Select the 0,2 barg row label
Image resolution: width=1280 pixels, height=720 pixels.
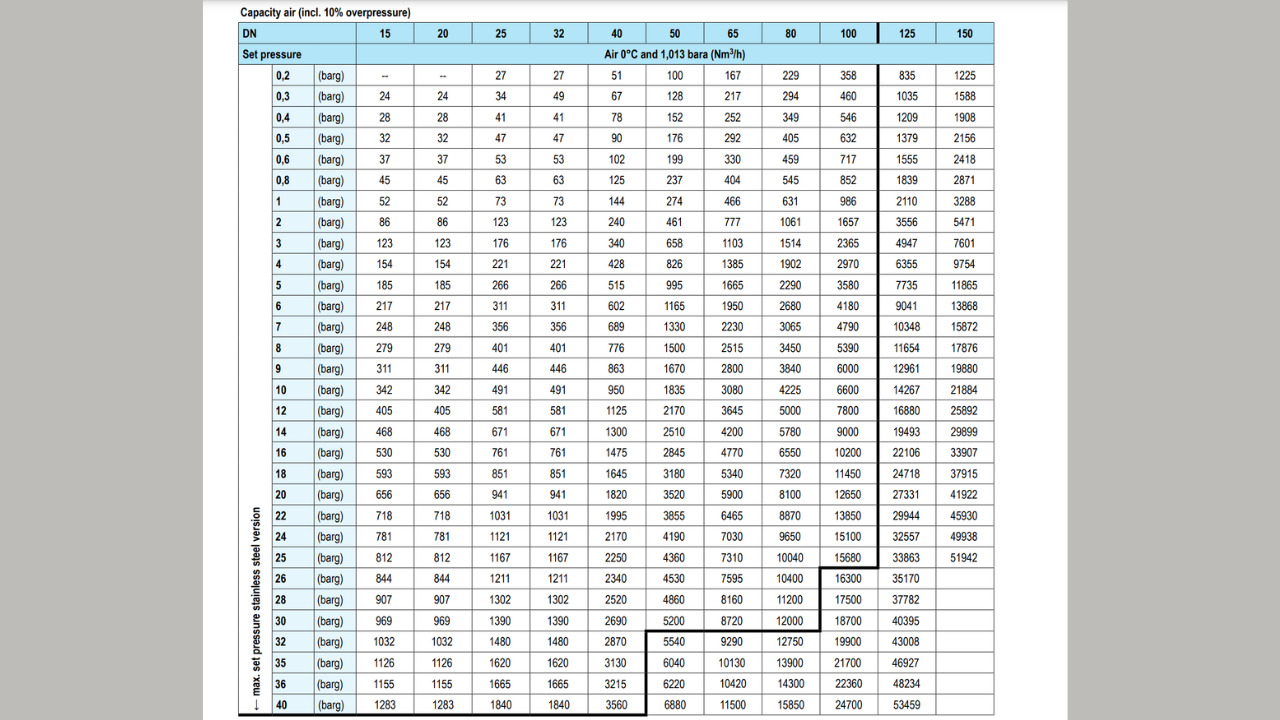(x=283, y=75)
